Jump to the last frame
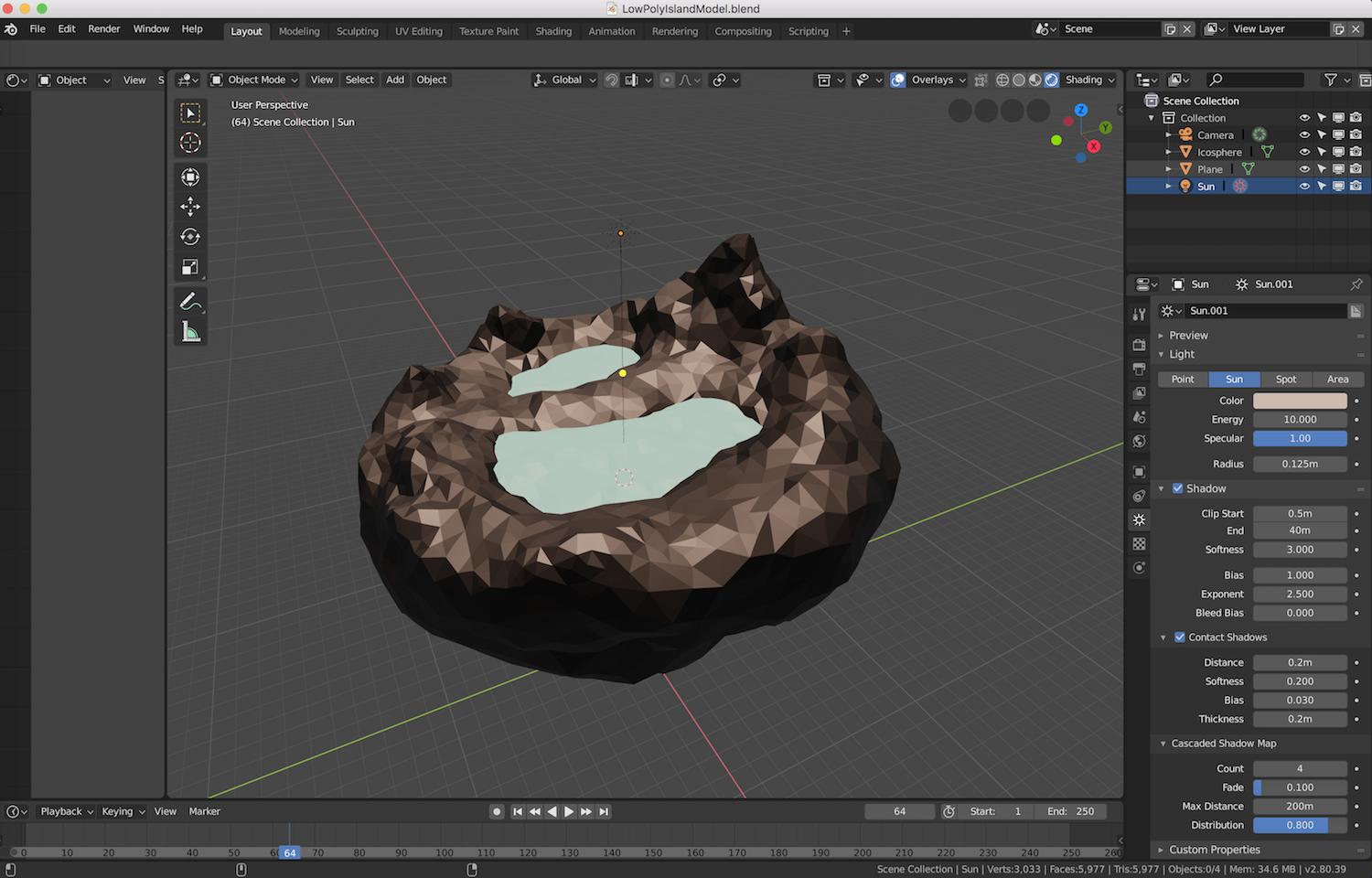The width and height of the screenshot is (1372, 878). coord(604,811)
